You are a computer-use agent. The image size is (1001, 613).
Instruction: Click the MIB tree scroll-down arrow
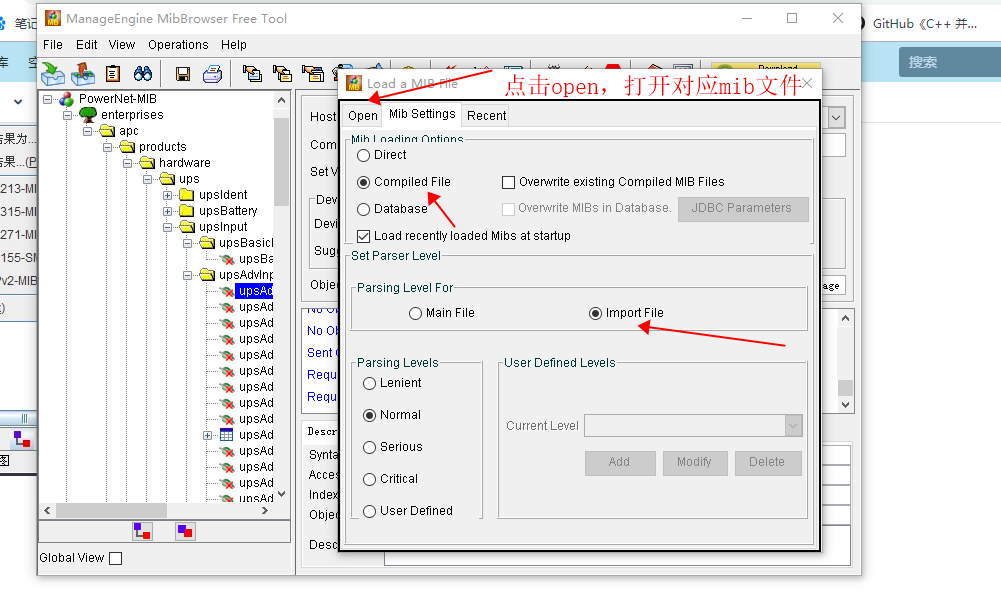[282, 494]
